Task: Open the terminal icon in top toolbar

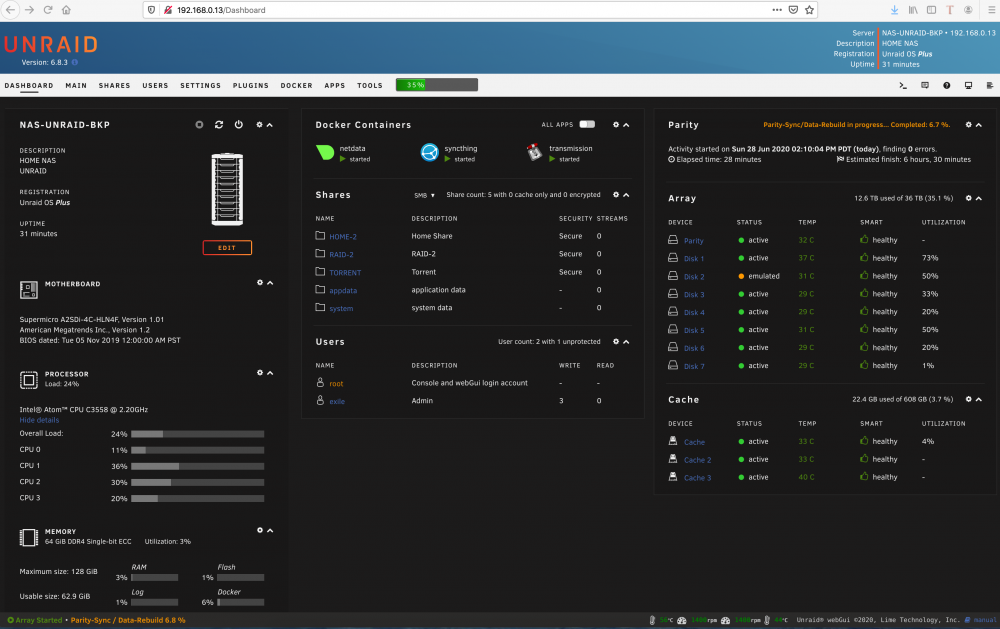Action: point(903,85)
